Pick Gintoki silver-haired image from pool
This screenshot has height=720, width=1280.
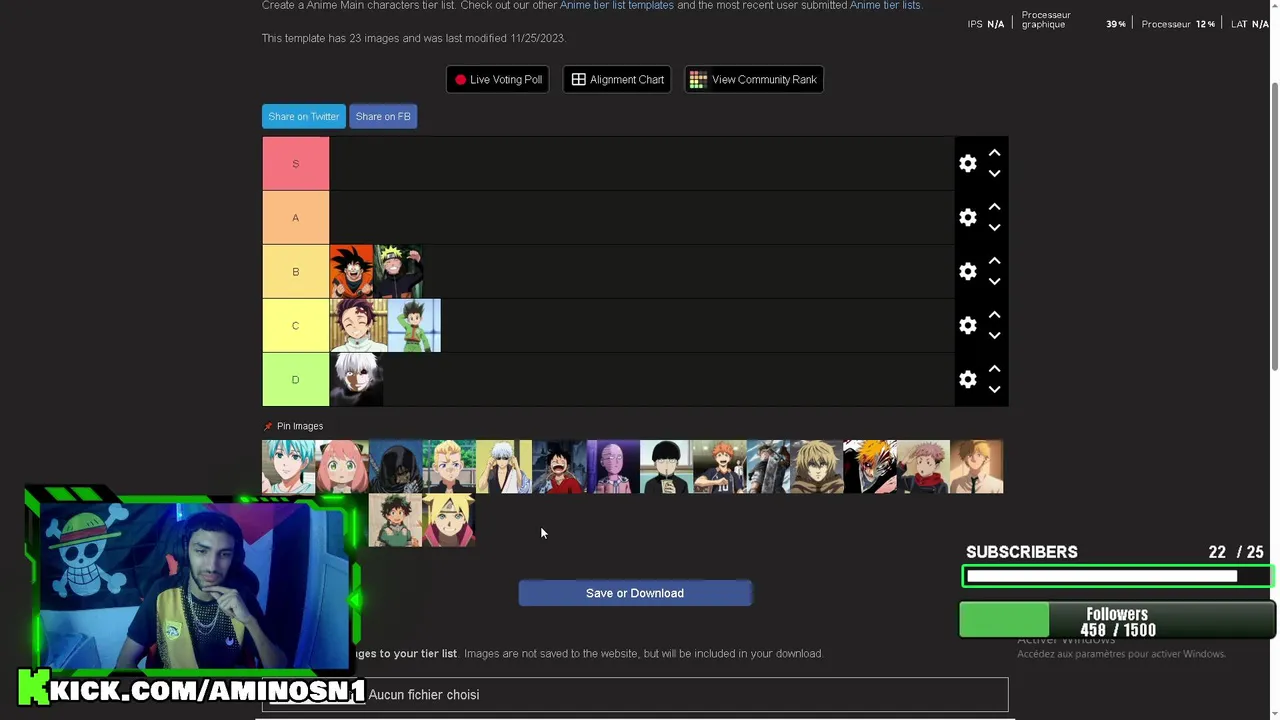click(503, 467)
